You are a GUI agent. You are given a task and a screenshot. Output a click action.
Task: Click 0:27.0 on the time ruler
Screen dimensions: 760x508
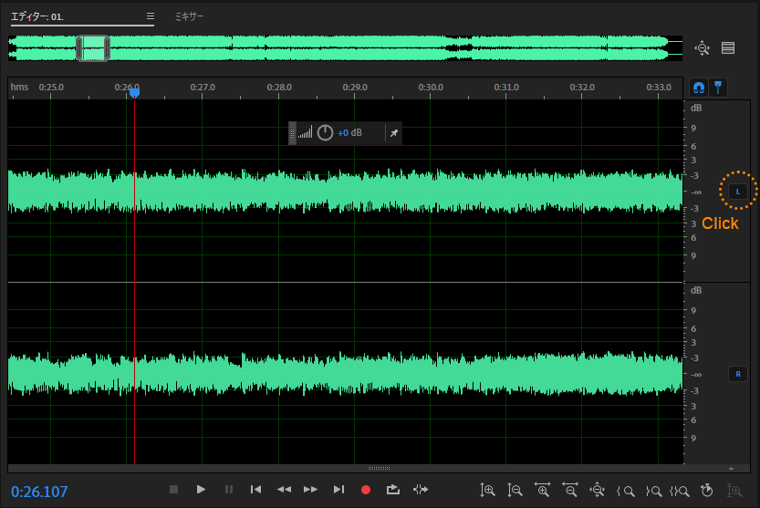(x=203, y=87)
